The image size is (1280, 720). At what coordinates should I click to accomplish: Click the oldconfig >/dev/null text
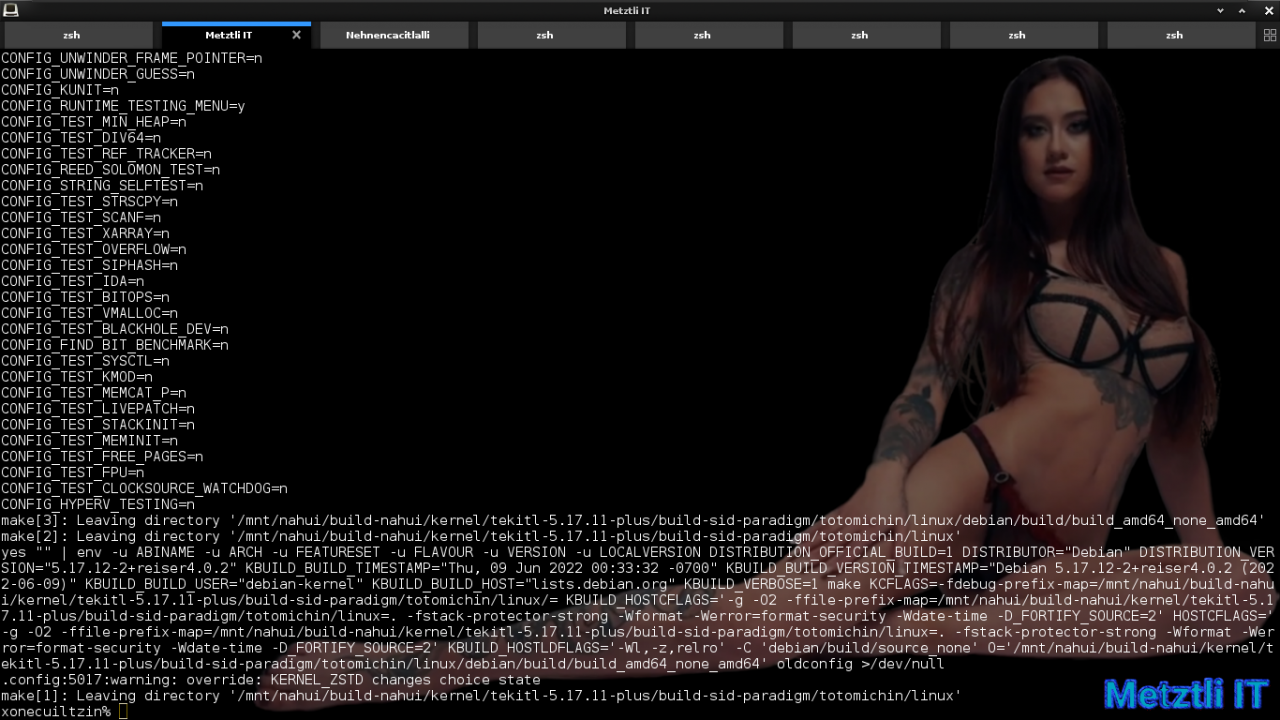point(860,664)
